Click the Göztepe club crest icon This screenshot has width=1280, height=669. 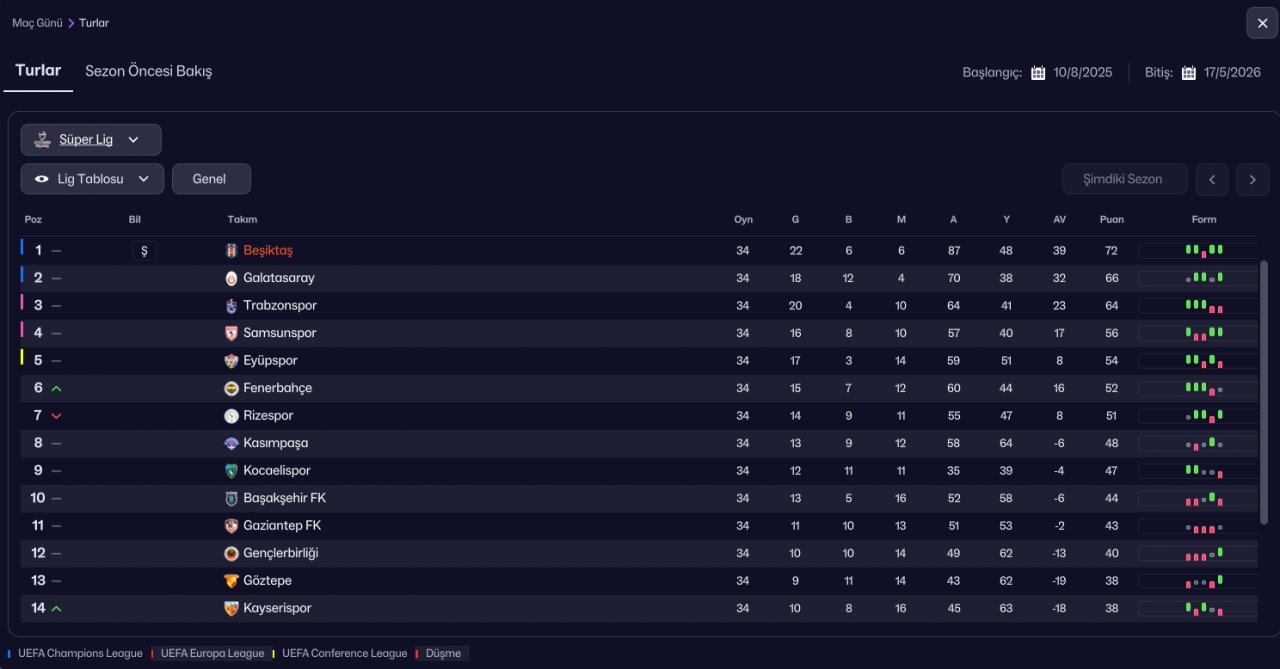tap(232, 581)
